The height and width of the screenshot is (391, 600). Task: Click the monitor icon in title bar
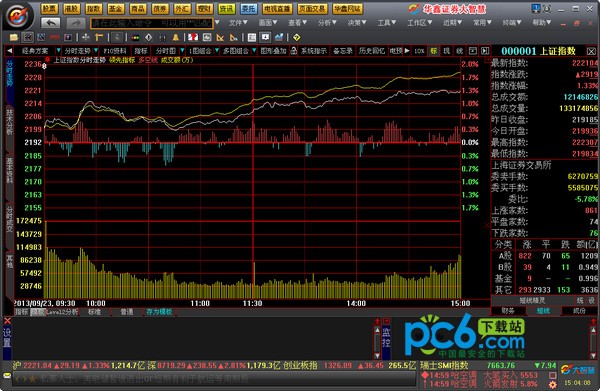pyautogui.click(x=536, y=8)
